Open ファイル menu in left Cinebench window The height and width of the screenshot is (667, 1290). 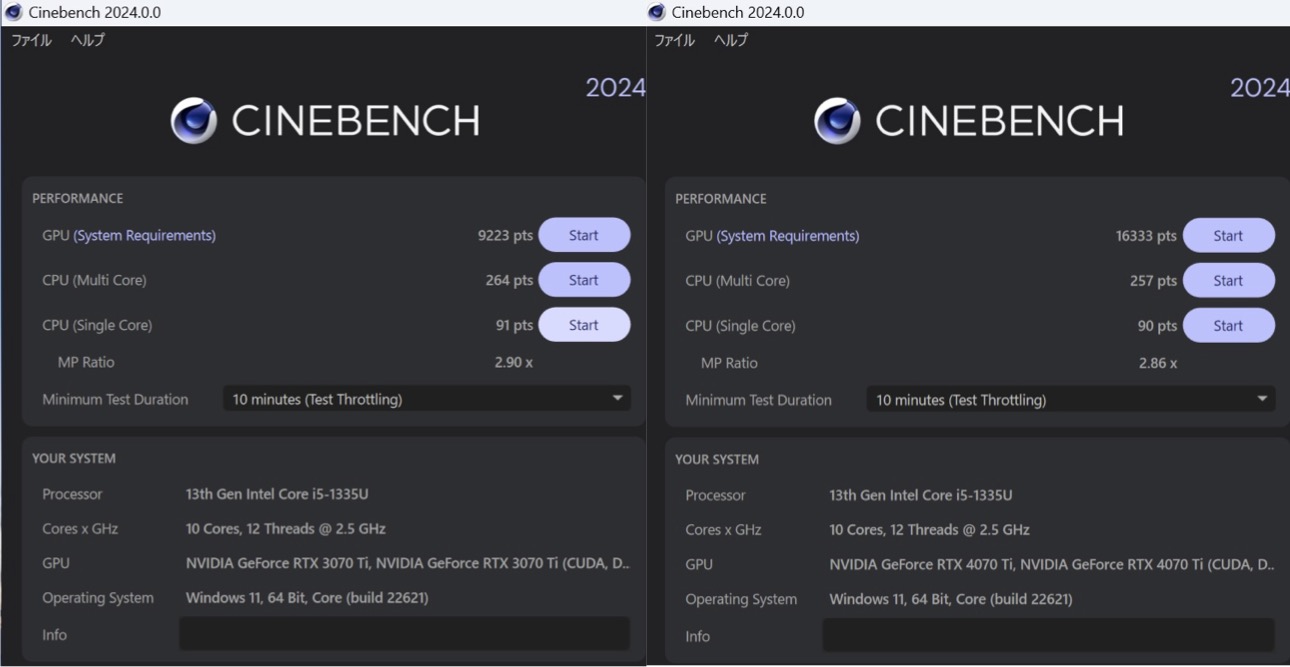[31, 40]
